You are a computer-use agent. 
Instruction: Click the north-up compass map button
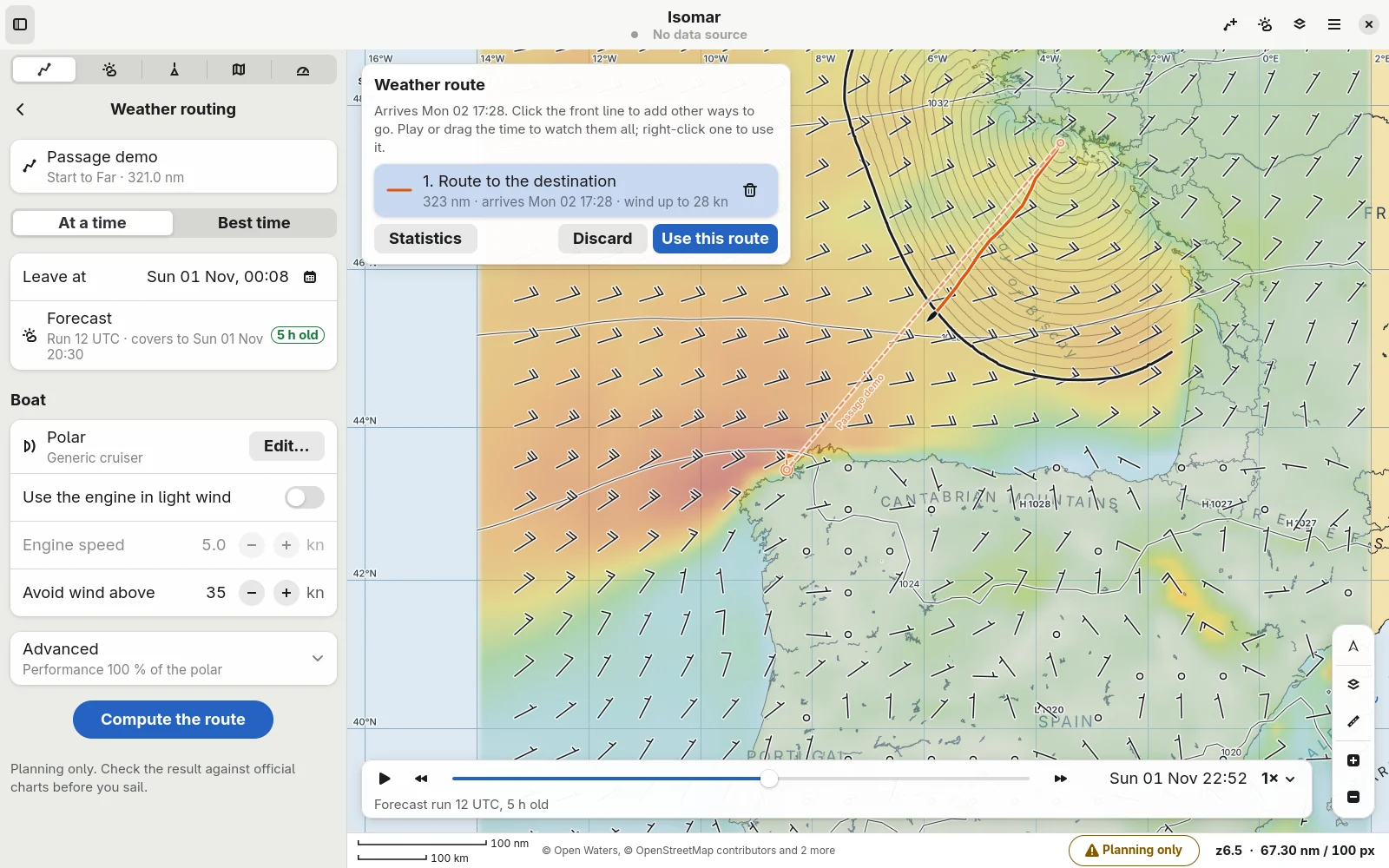(x=1353, y=647)
